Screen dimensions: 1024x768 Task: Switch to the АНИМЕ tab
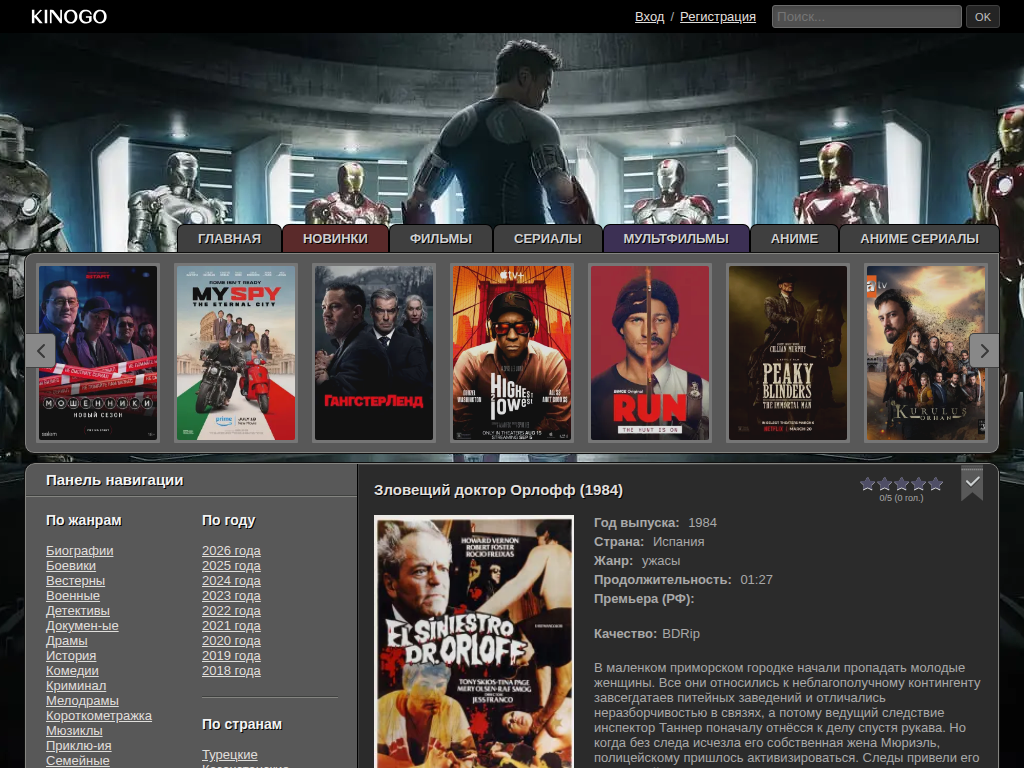coord(794,239)
